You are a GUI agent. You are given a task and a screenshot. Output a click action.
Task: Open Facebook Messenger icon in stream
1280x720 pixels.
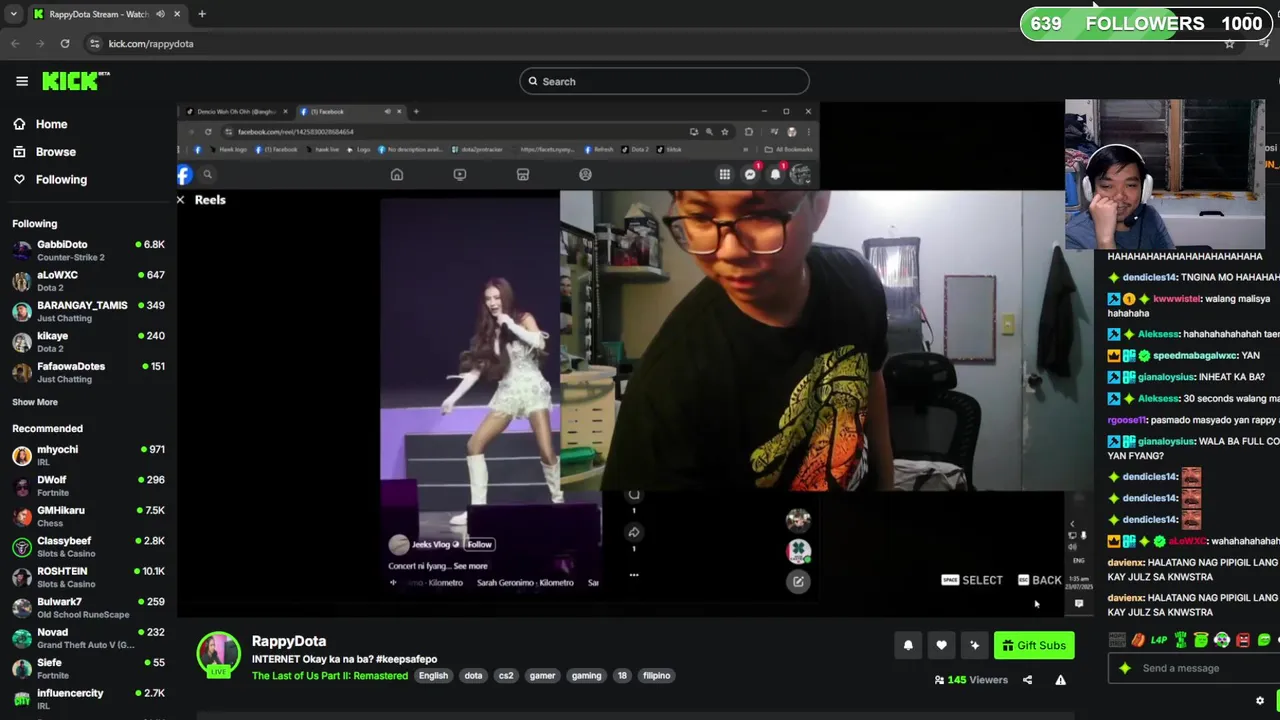750,175
